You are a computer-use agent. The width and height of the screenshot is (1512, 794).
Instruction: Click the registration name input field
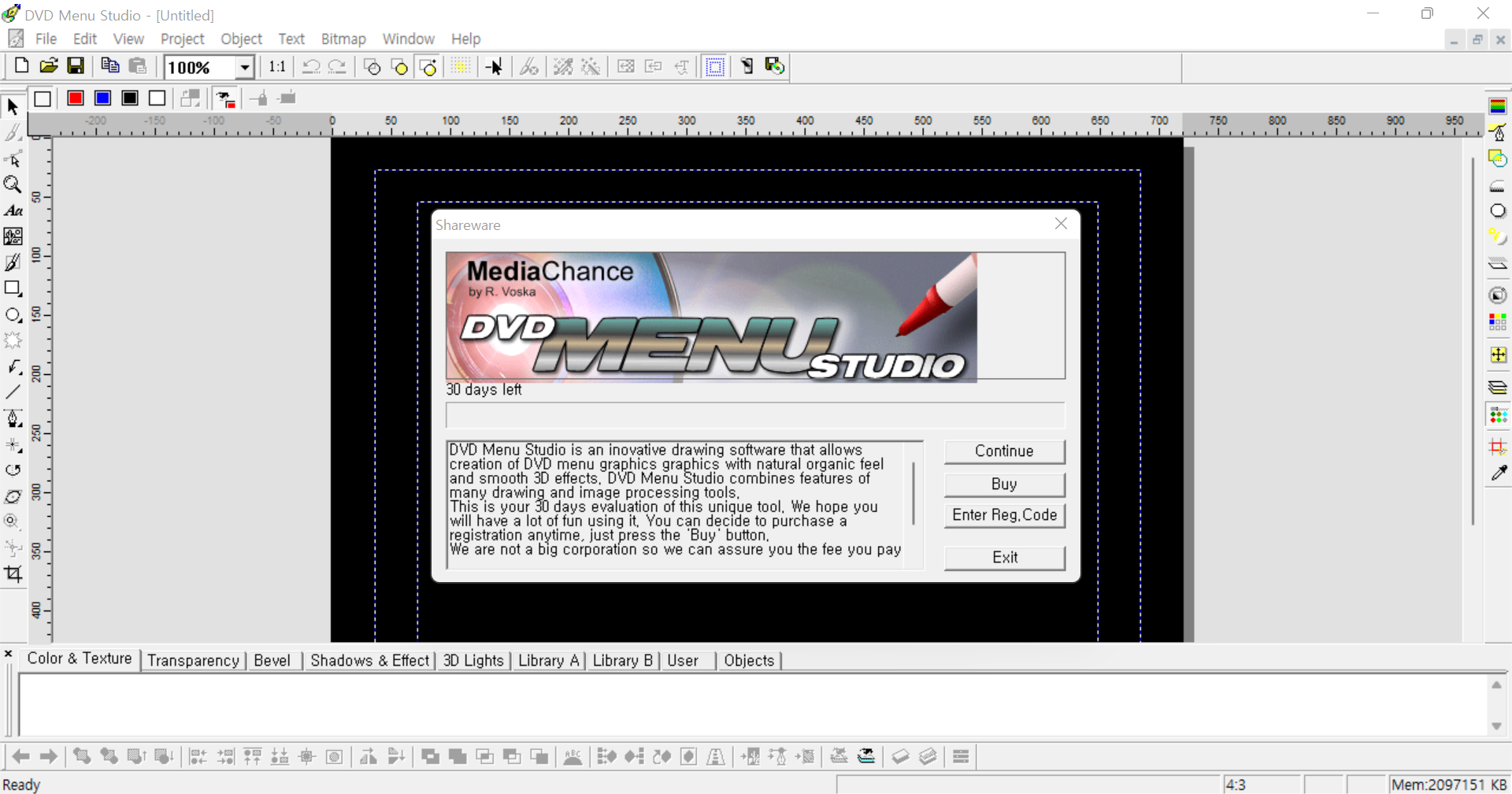754,415
